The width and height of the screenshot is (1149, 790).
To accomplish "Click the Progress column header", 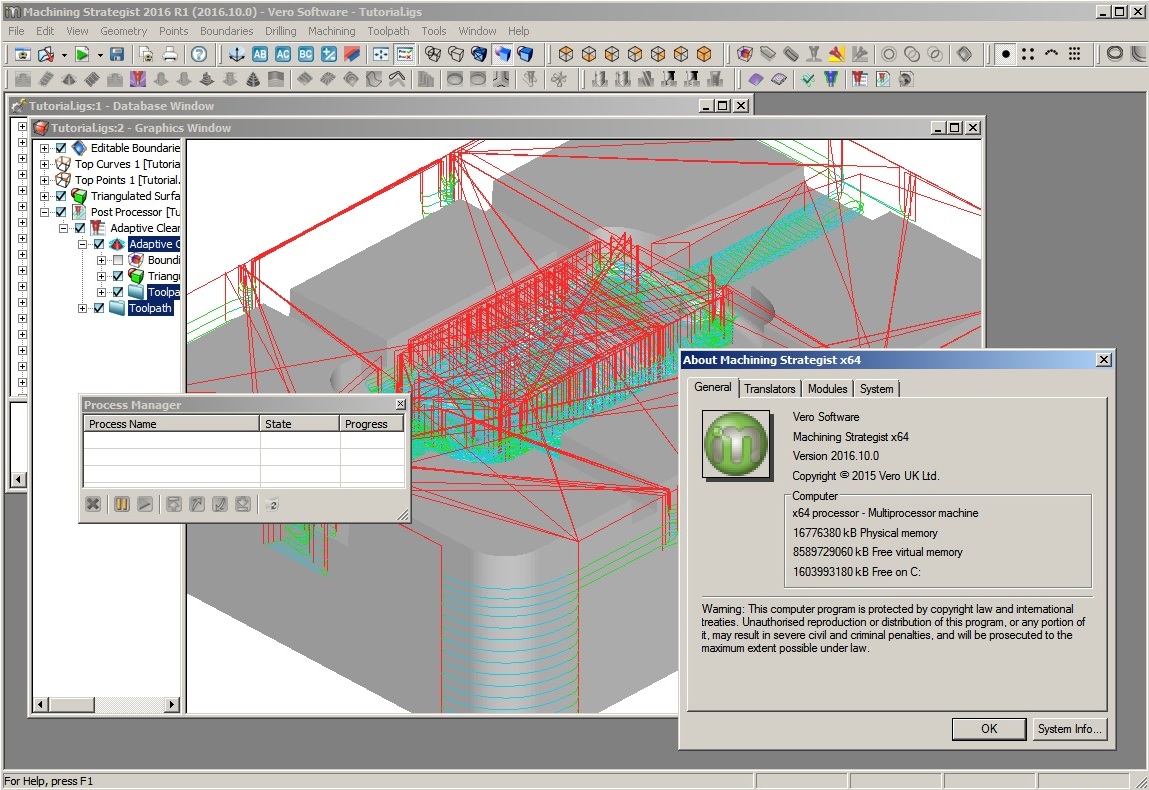I will pyautogui.click(x=372, y=424).
